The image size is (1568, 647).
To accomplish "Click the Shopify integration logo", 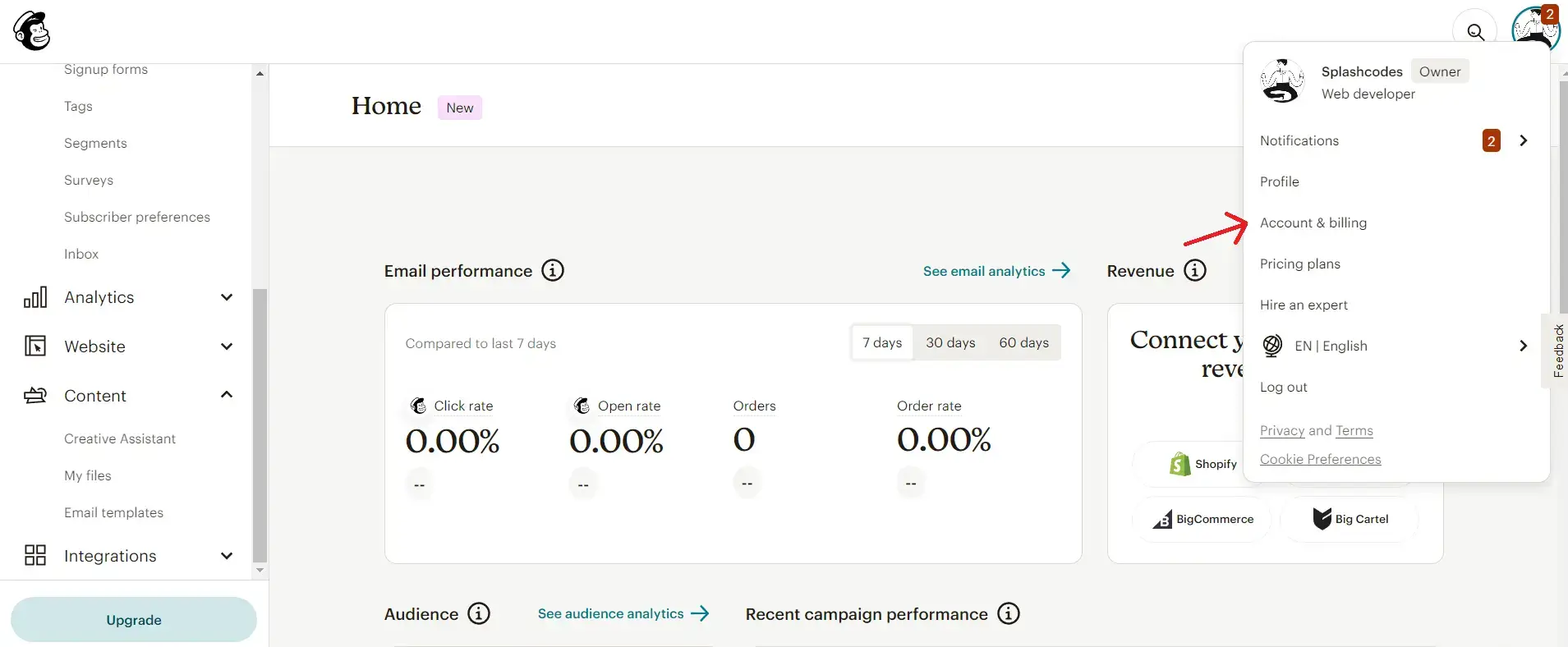I will tap(1180, 464).
